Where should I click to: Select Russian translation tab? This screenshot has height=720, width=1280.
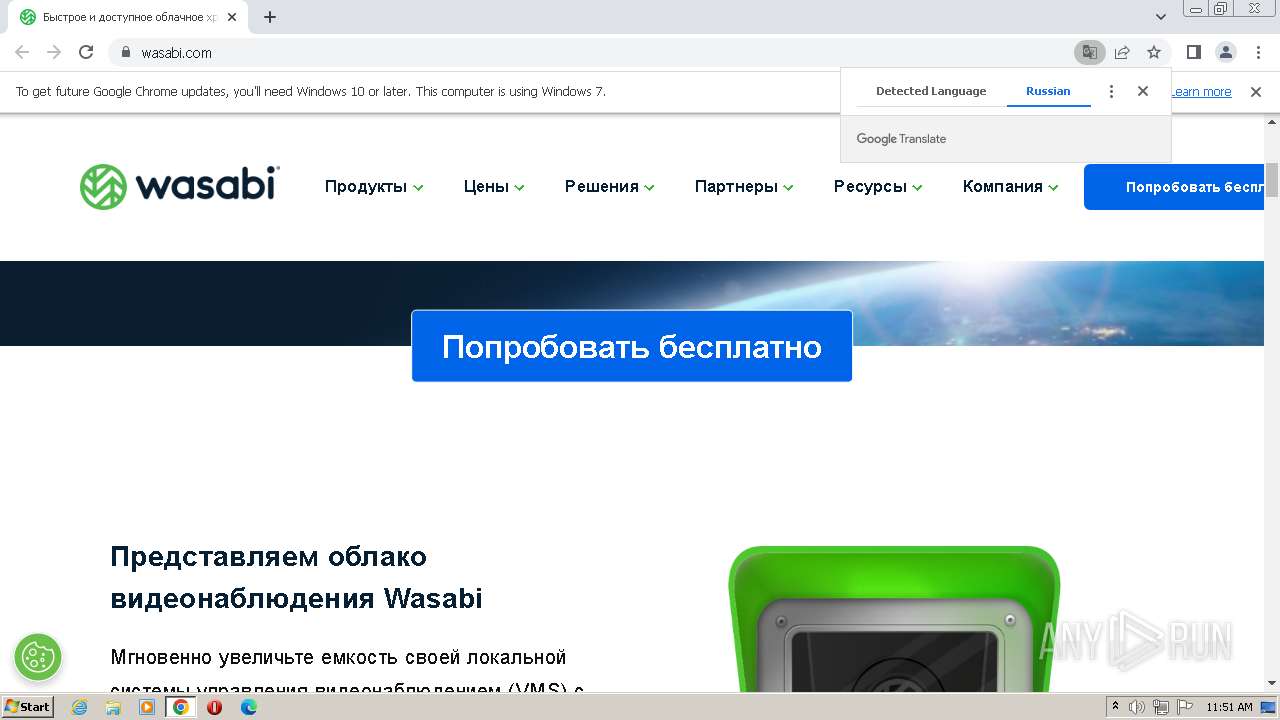(1048, 91)
